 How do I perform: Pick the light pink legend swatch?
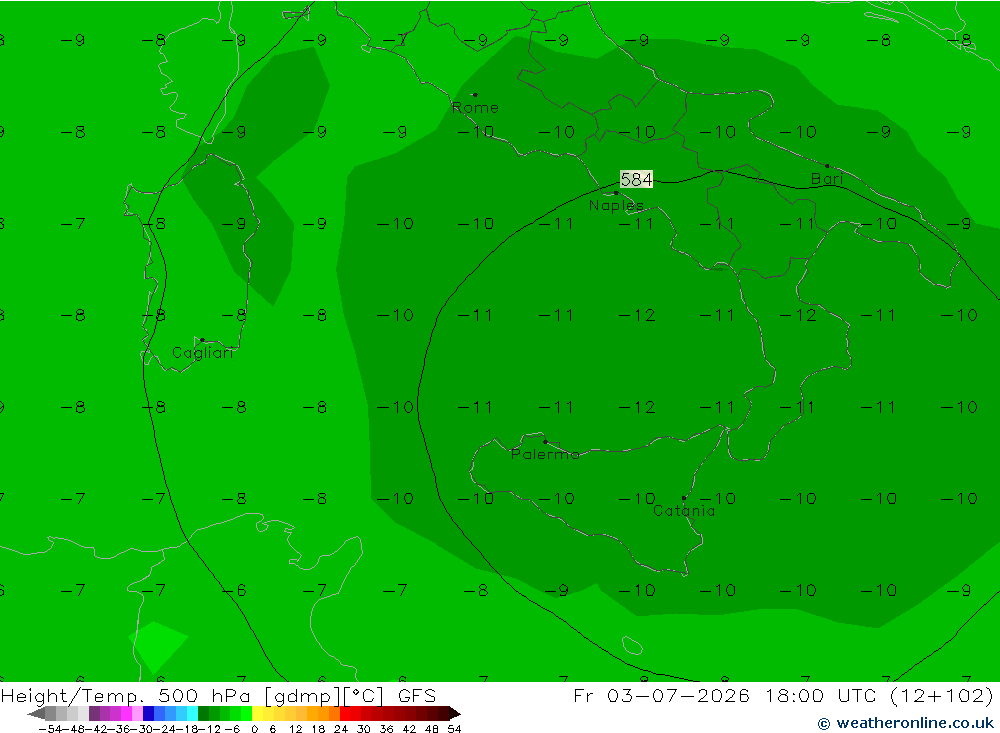(138, 713)
